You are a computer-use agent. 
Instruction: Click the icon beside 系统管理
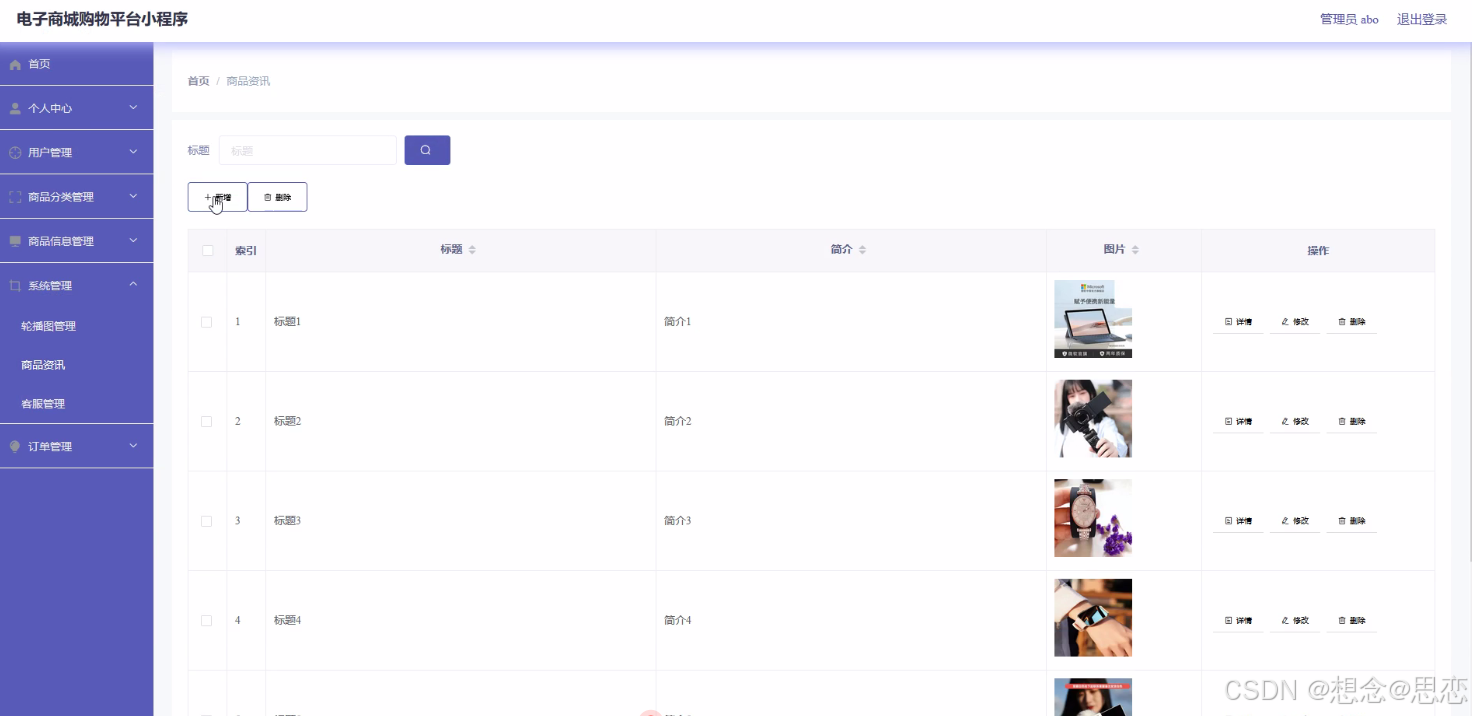point(15,286)
